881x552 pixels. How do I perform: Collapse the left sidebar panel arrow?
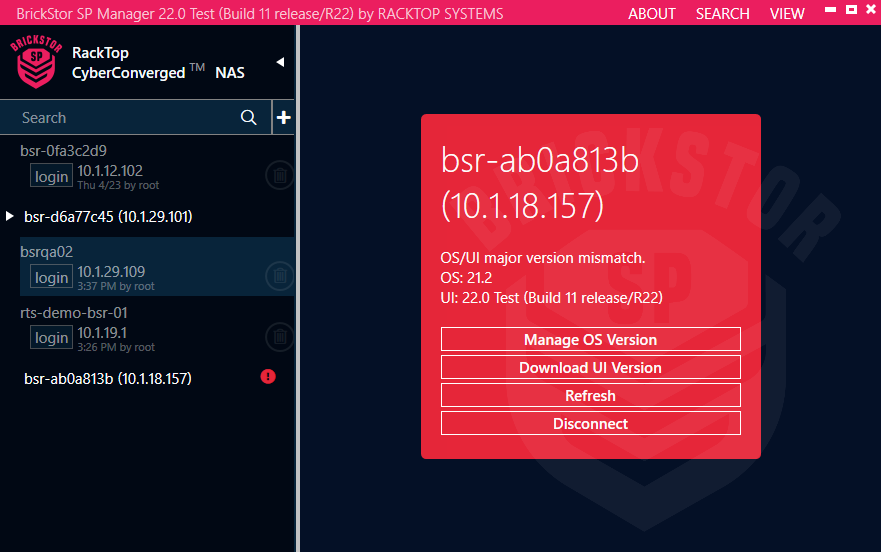pyautogui.click(x=280, y=62)
